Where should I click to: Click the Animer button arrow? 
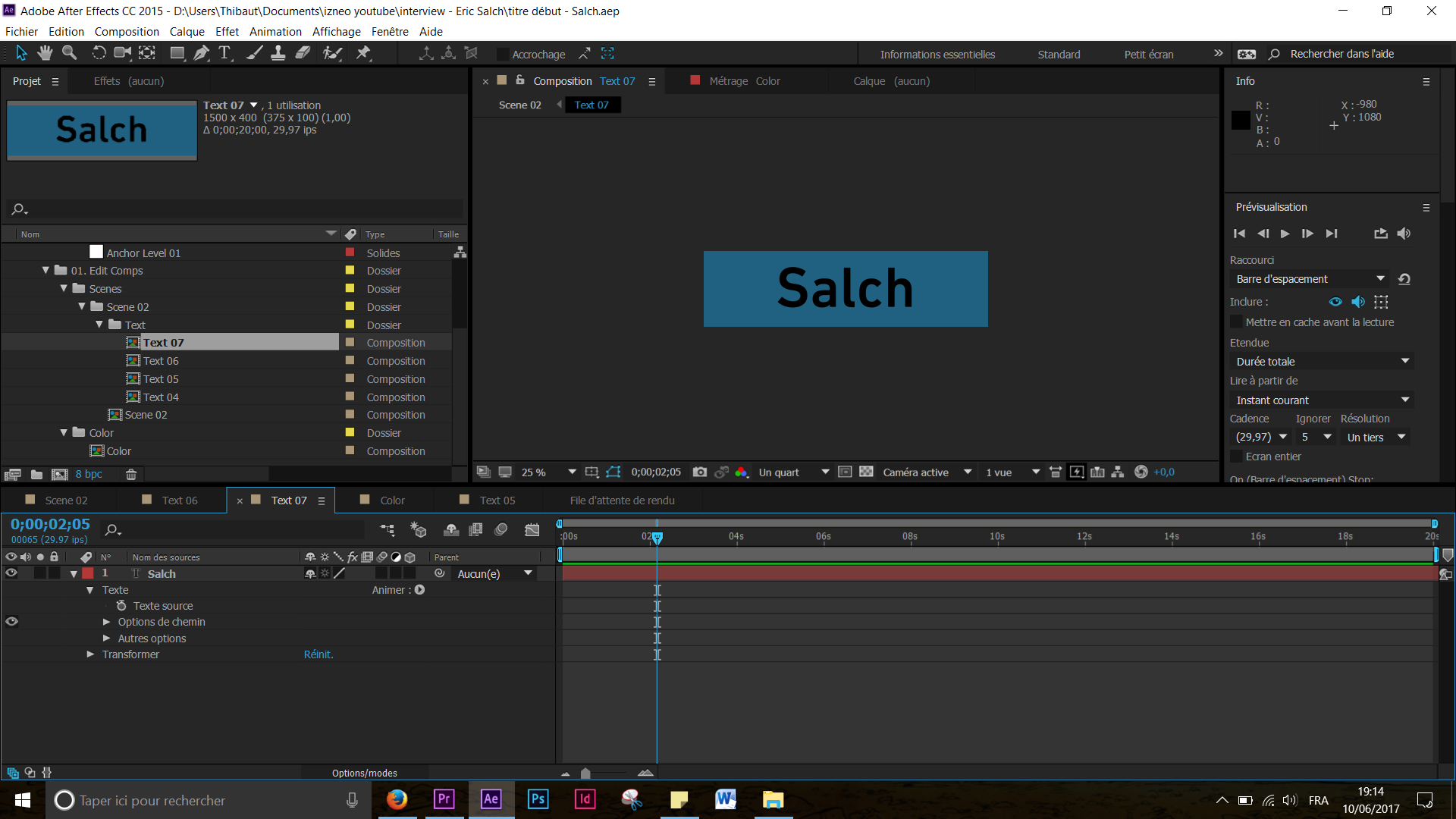point(419,590)
